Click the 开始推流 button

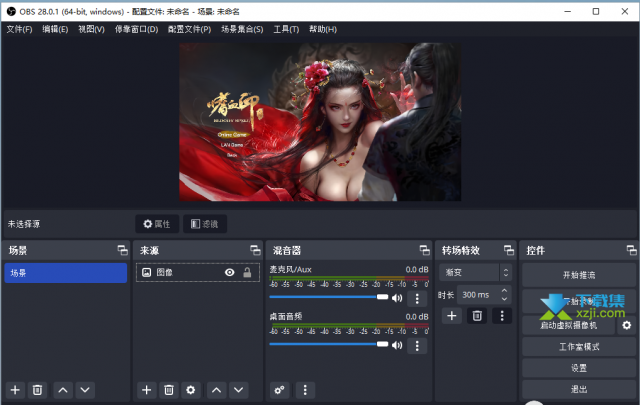(x=579, y=275)
